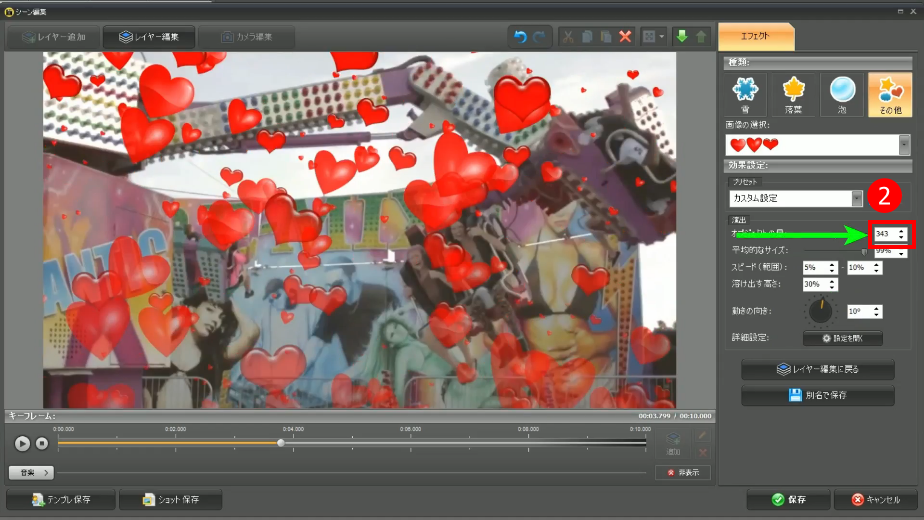924x520 pixels.
Task: Expand the カスタム設定 preset dropdown
Action: point(856,198)
